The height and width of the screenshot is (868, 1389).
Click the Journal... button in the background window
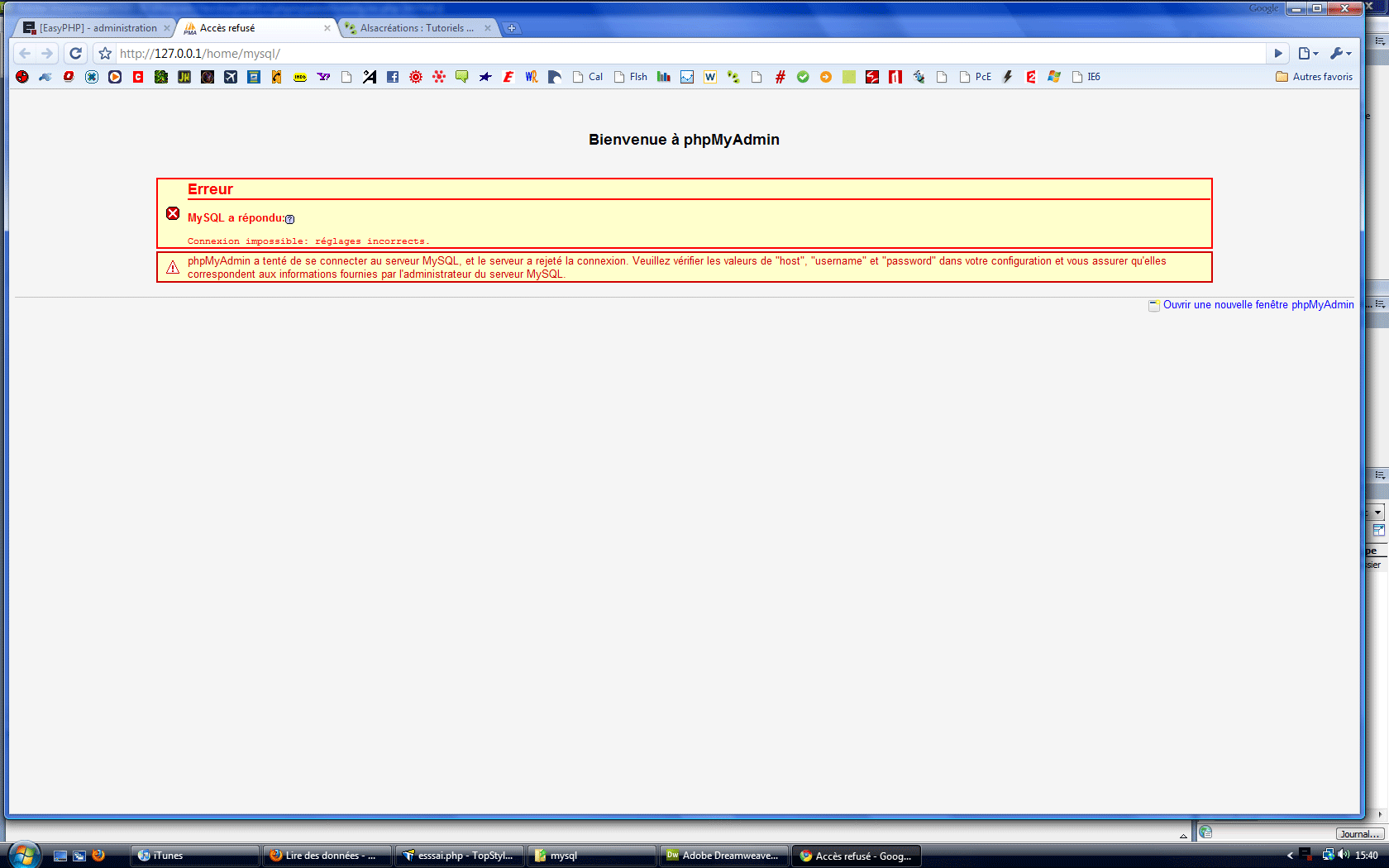click(1360, 834)
